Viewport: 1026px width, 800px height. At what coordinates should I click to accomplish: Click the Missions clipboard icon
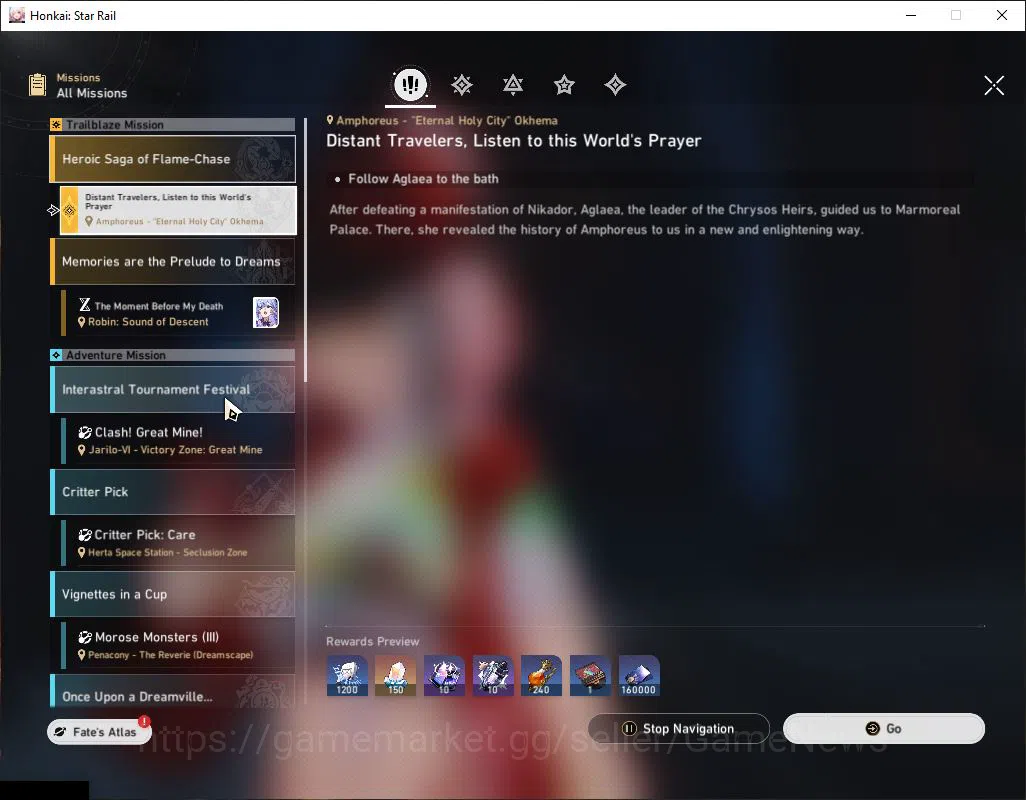[37, 85]
